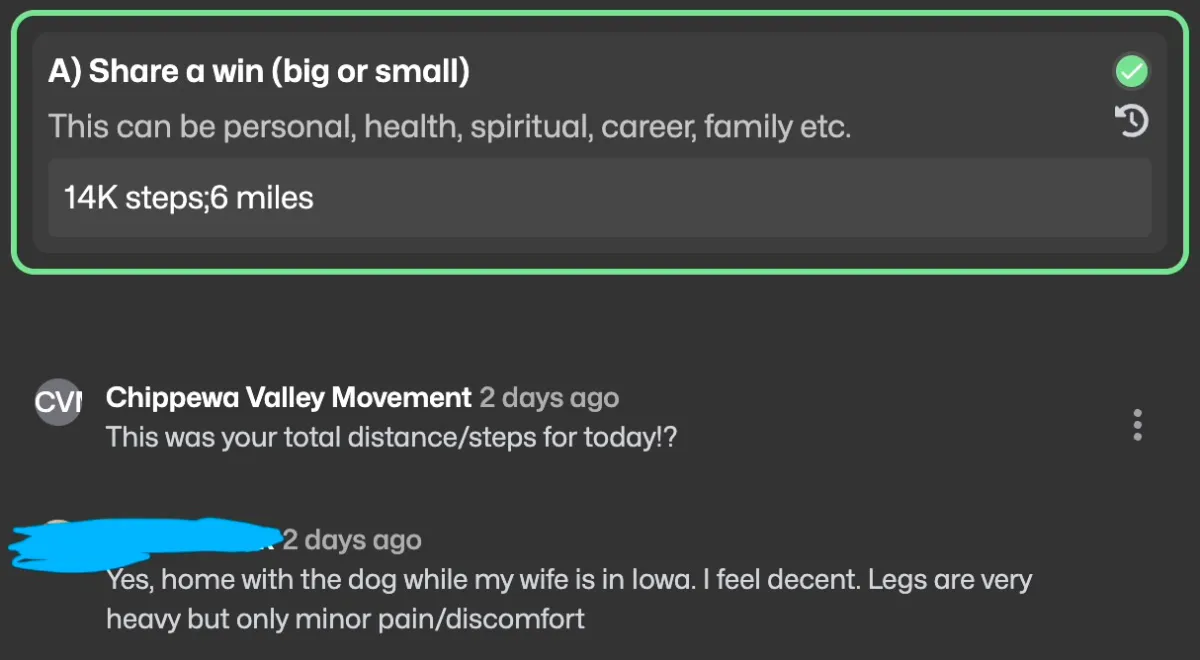Click the "2 days ago" timestamp on the redacted reply

[351, 540]
